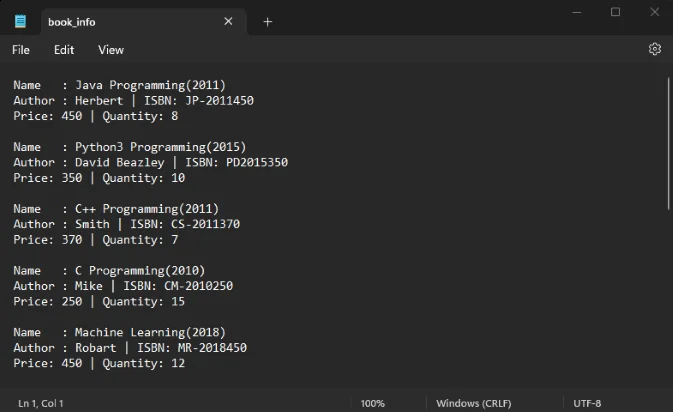The height and width of the screenshot is (412, 673).
Task: Click the 'Price: 450 | Quantity: 8' line
Action: [x=96, y=116]
